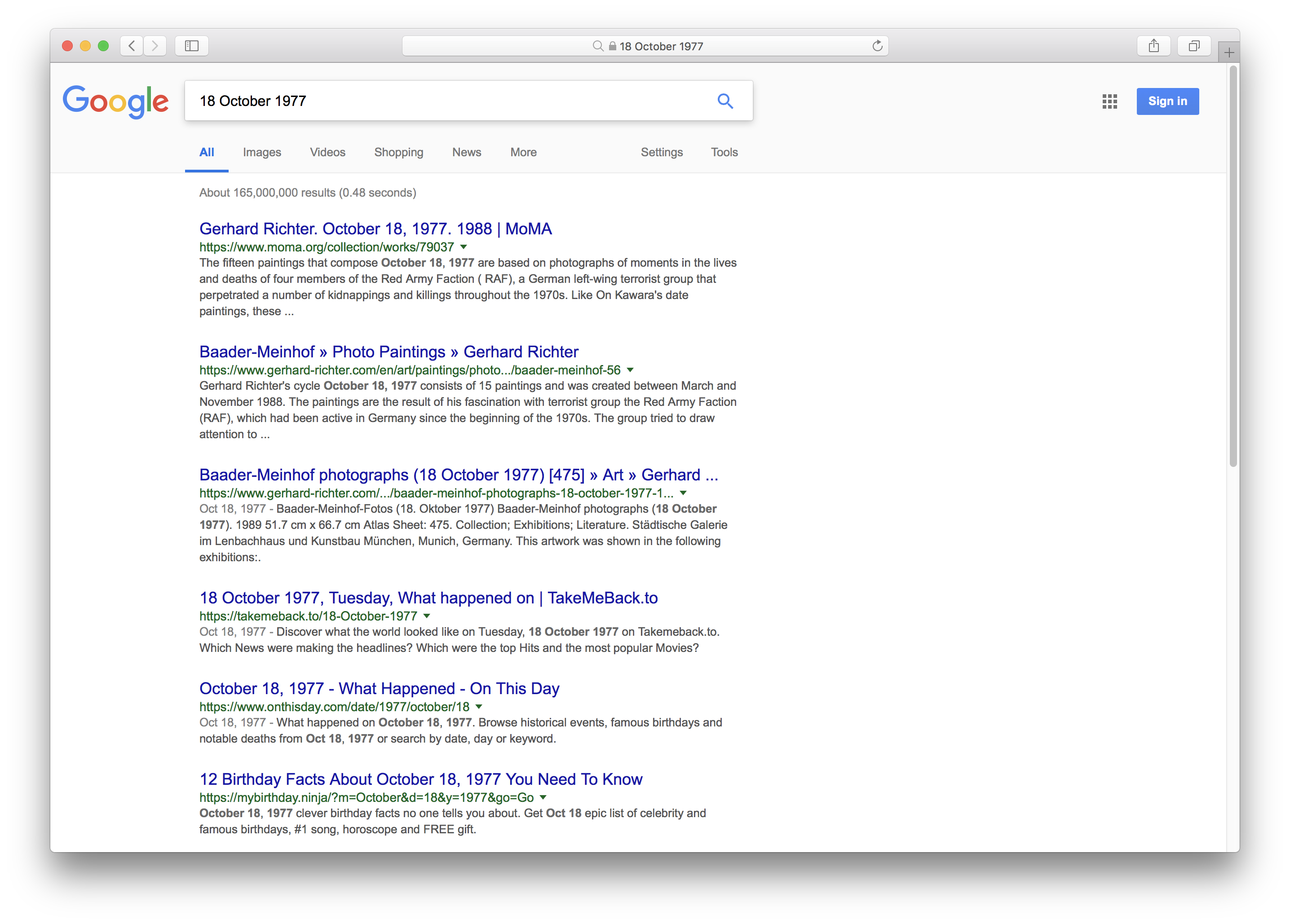The width and height of the screenshot is (1290, 924).
Task: Click the onthisday.com/date/1977/october/18 URL text
Action: (x=335, y=707)
